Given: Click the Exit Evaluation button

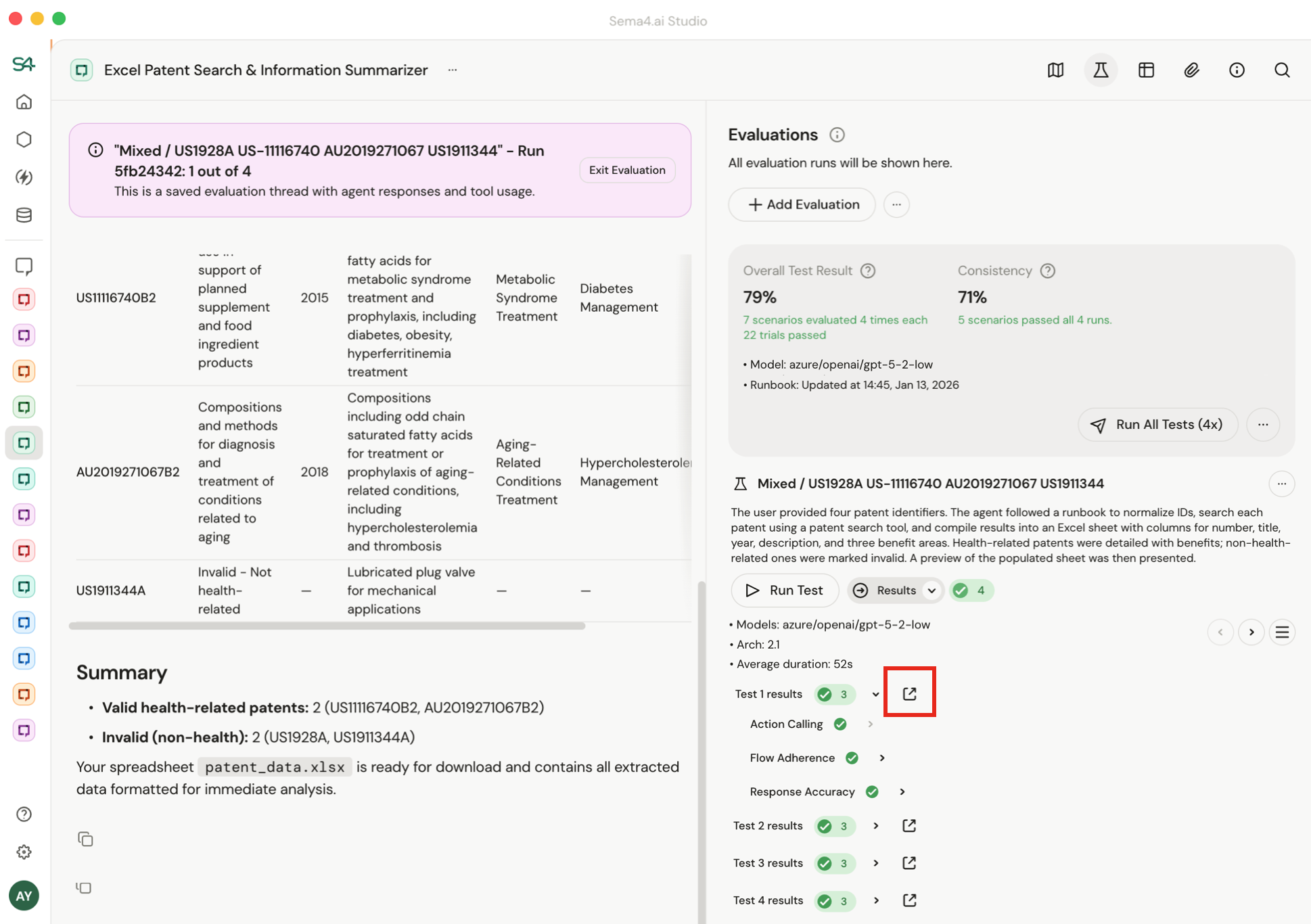Looking at the screenshot, I should pyautogui.click(x=626, y=170).
